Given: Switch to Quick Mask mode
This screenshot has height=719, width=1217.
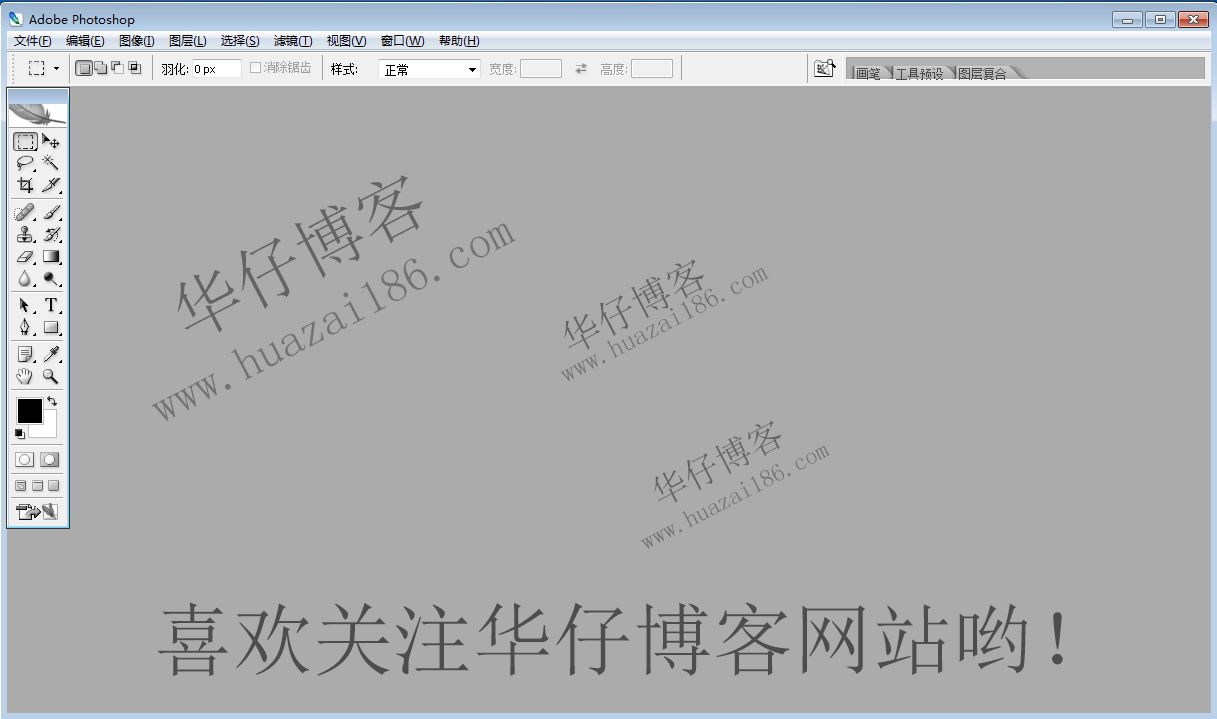Looking at the screenshot, I should 50,459.
